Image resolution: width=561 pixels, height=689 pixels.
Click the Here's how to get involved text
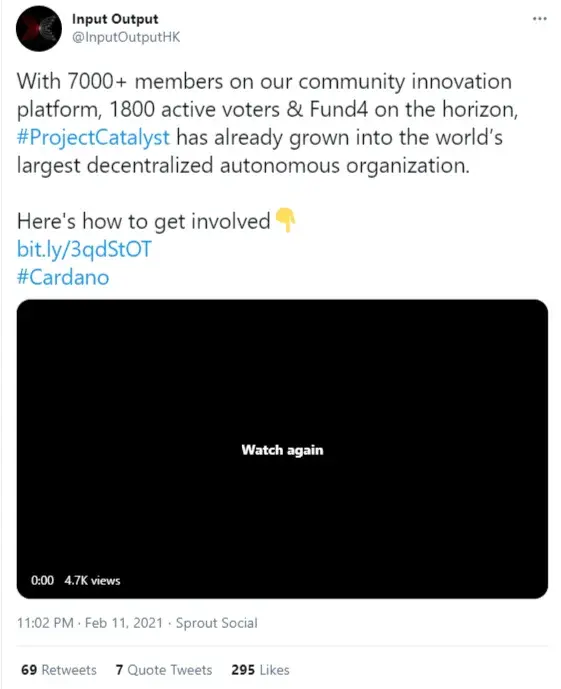click(143, 221)
